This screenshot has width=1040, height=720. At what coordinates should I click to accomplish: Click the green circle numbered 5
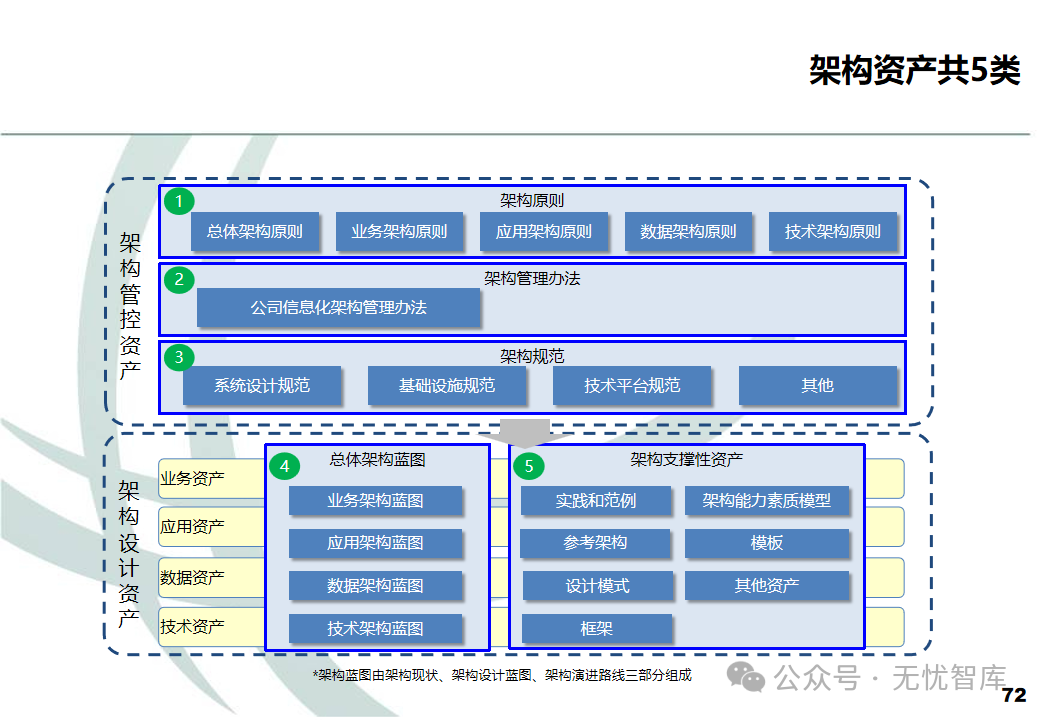(529, 466)
